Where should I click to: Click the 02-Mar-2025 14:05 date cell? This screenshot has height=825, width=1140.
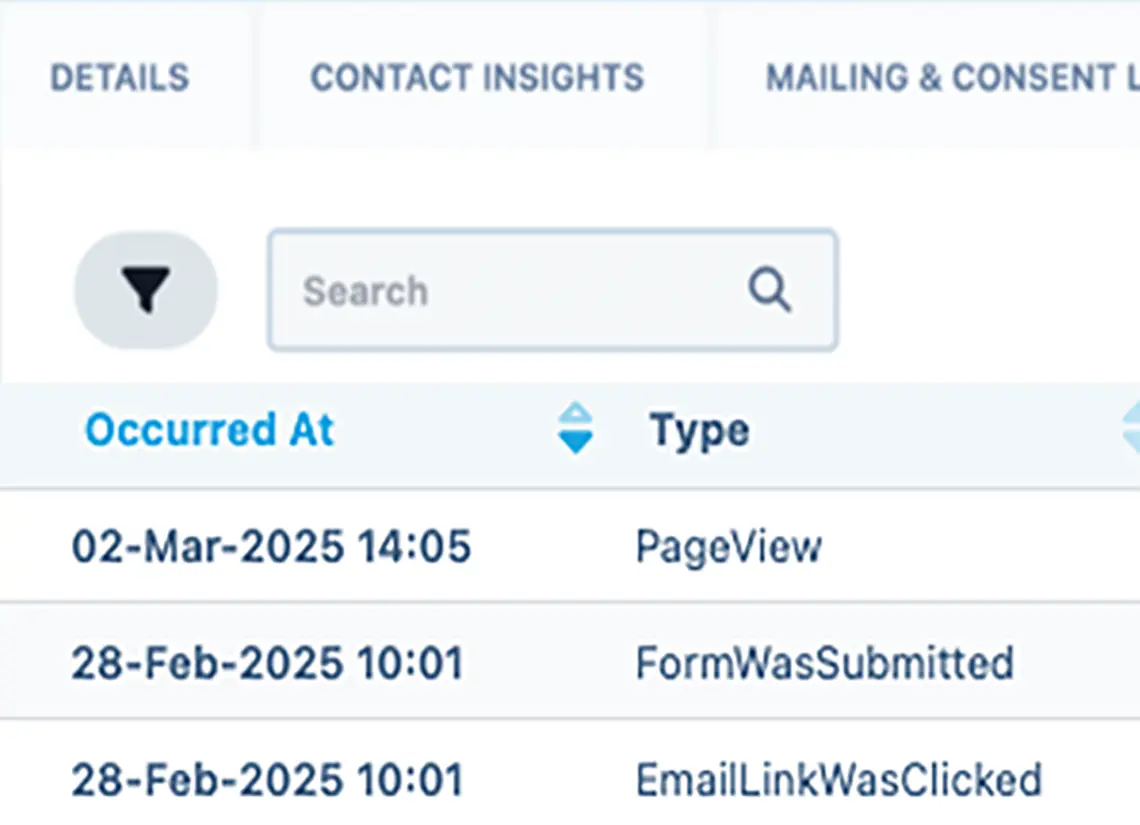(271, 547)
